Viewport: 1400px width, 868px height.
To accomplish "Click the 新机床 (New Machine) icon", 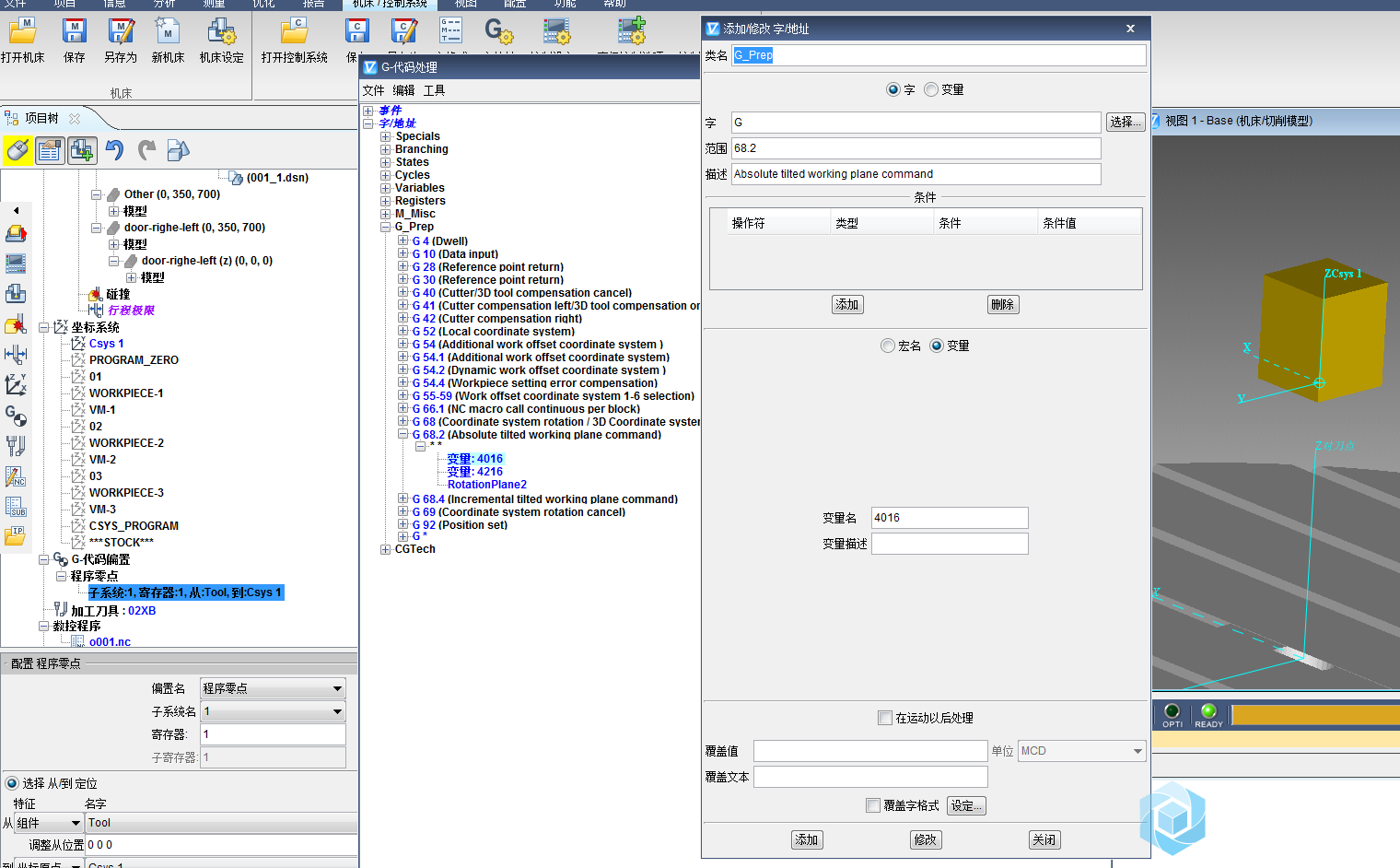I will (167, 31).
